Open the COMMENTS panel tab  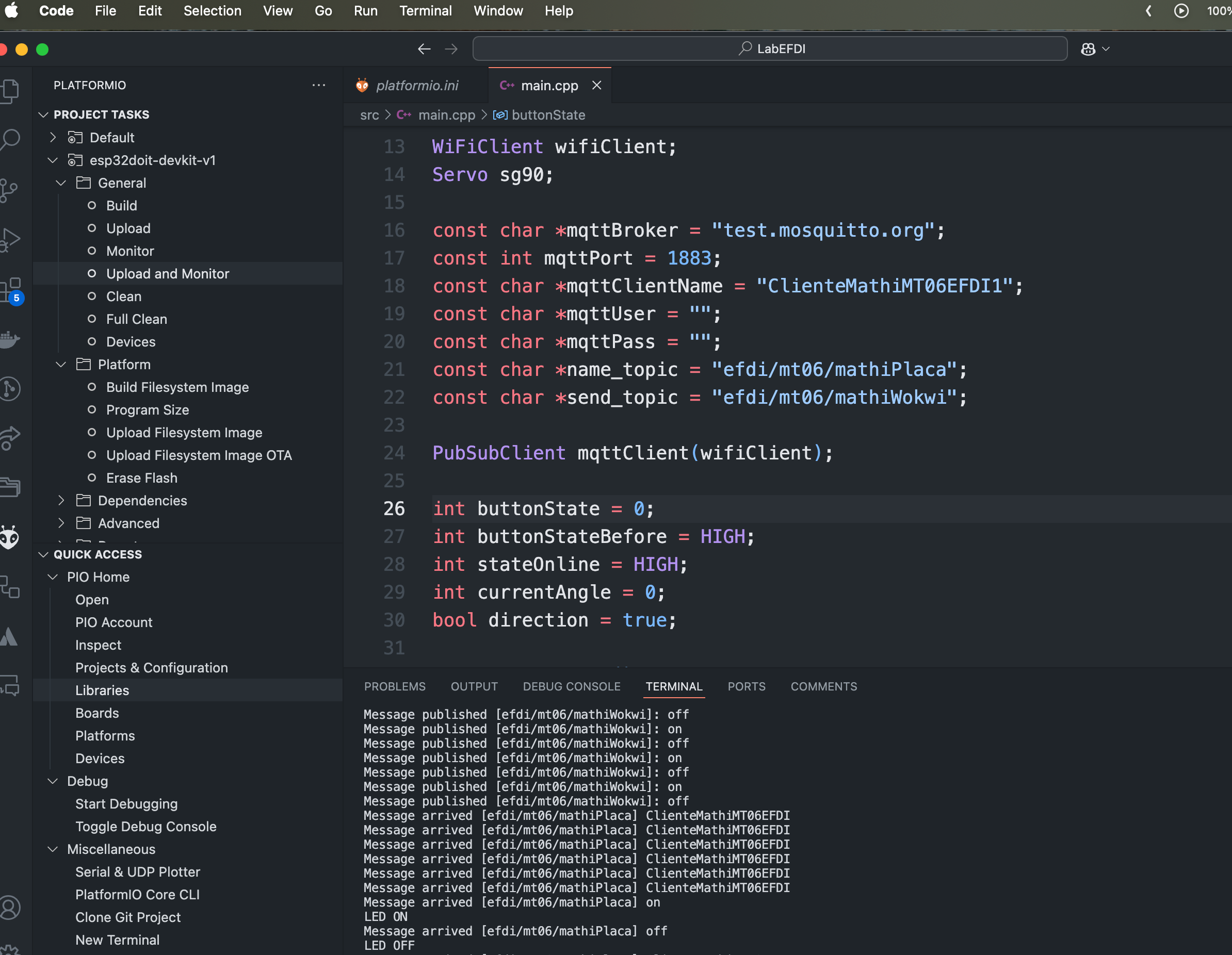tap(823, 686)
